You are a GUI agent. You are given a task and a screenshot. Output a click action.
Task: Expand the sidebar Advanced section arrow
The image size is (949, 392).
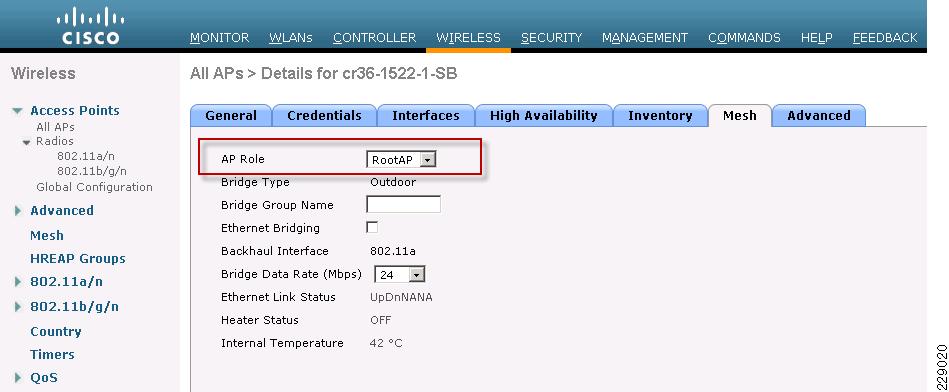coord(18,211)
